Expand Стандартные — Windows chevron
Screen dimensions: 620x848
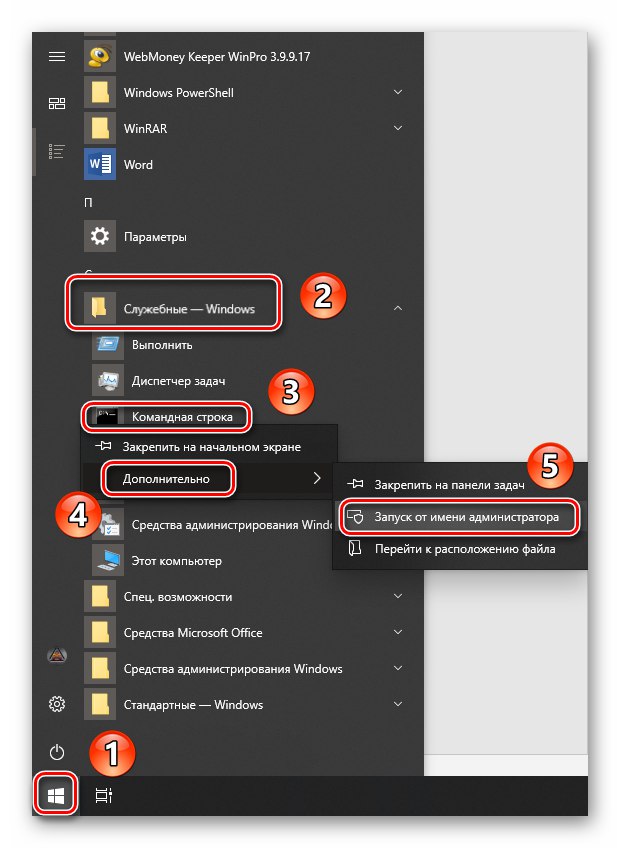coord(398,704)
